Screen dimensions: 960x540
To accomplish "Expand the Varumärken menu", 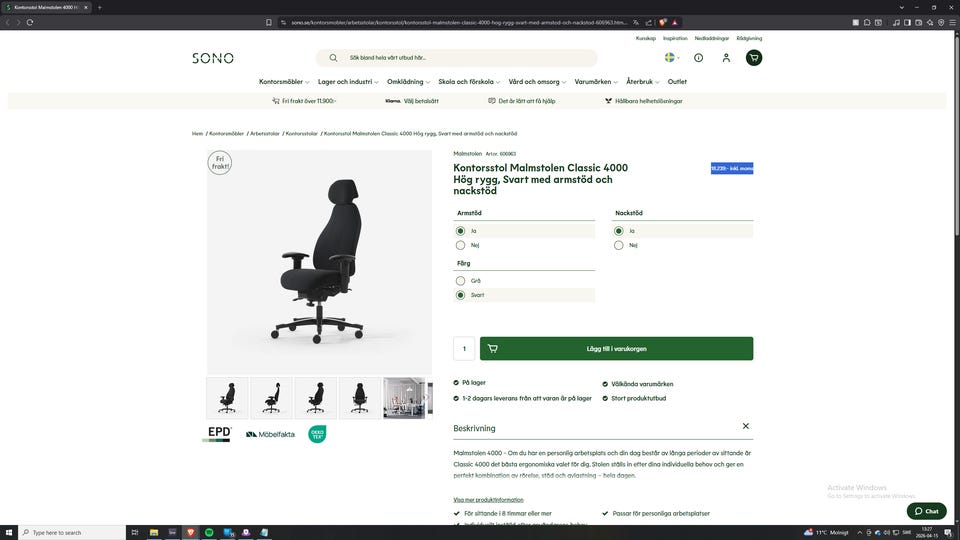I will [596, 81].
